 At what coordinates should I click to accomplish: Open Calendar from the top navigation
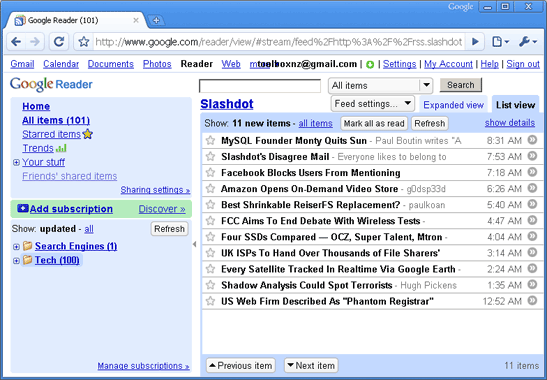(x=61, y=64)
